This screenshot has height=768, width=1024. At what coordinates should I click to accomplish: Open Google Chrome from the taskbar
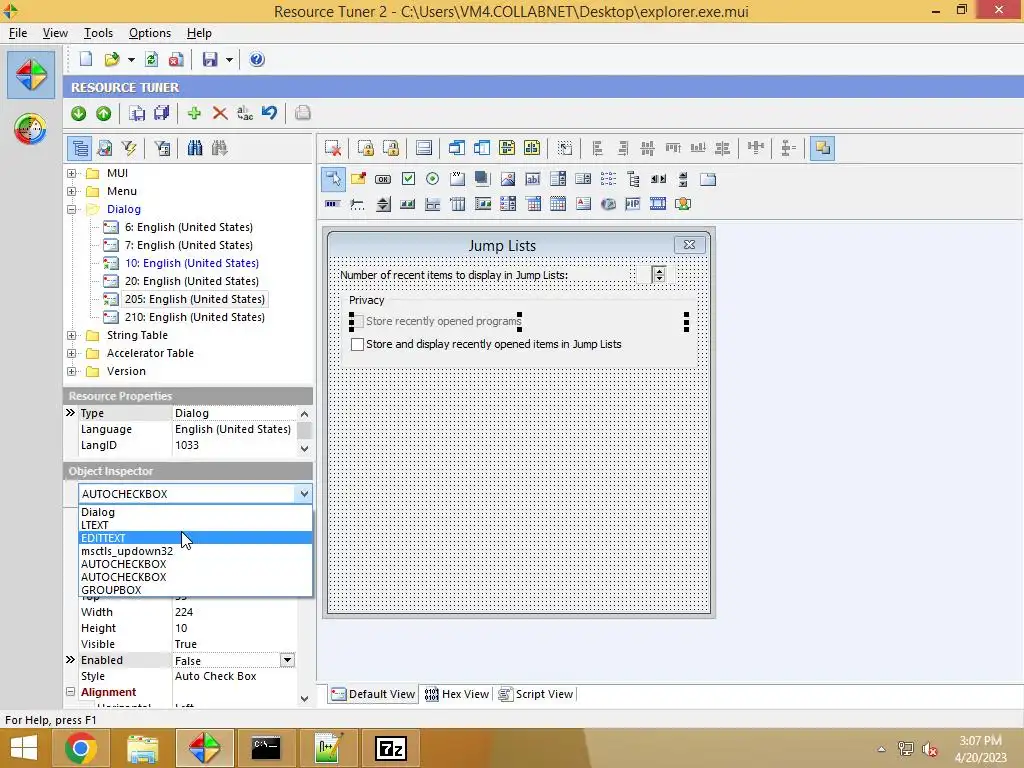click(80, 748)
